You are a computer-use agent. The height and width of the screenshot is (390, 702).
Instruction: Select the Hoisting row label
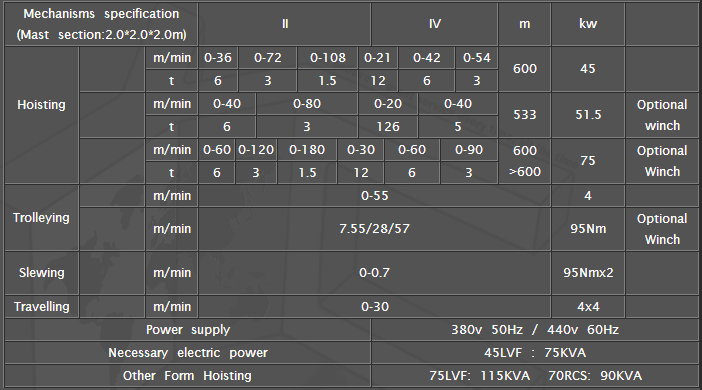42,116
